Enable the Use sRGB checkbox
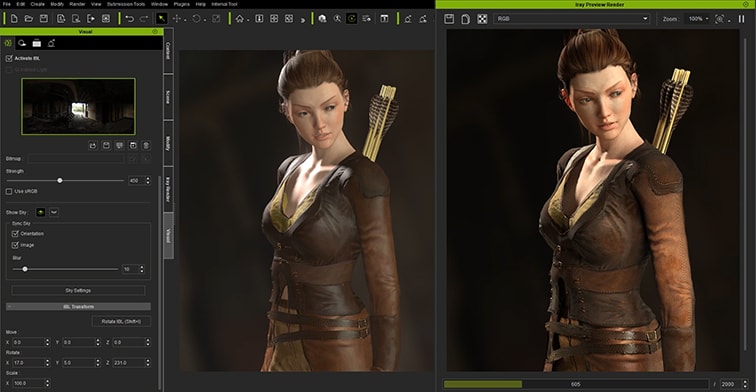 tap(9, 191)
